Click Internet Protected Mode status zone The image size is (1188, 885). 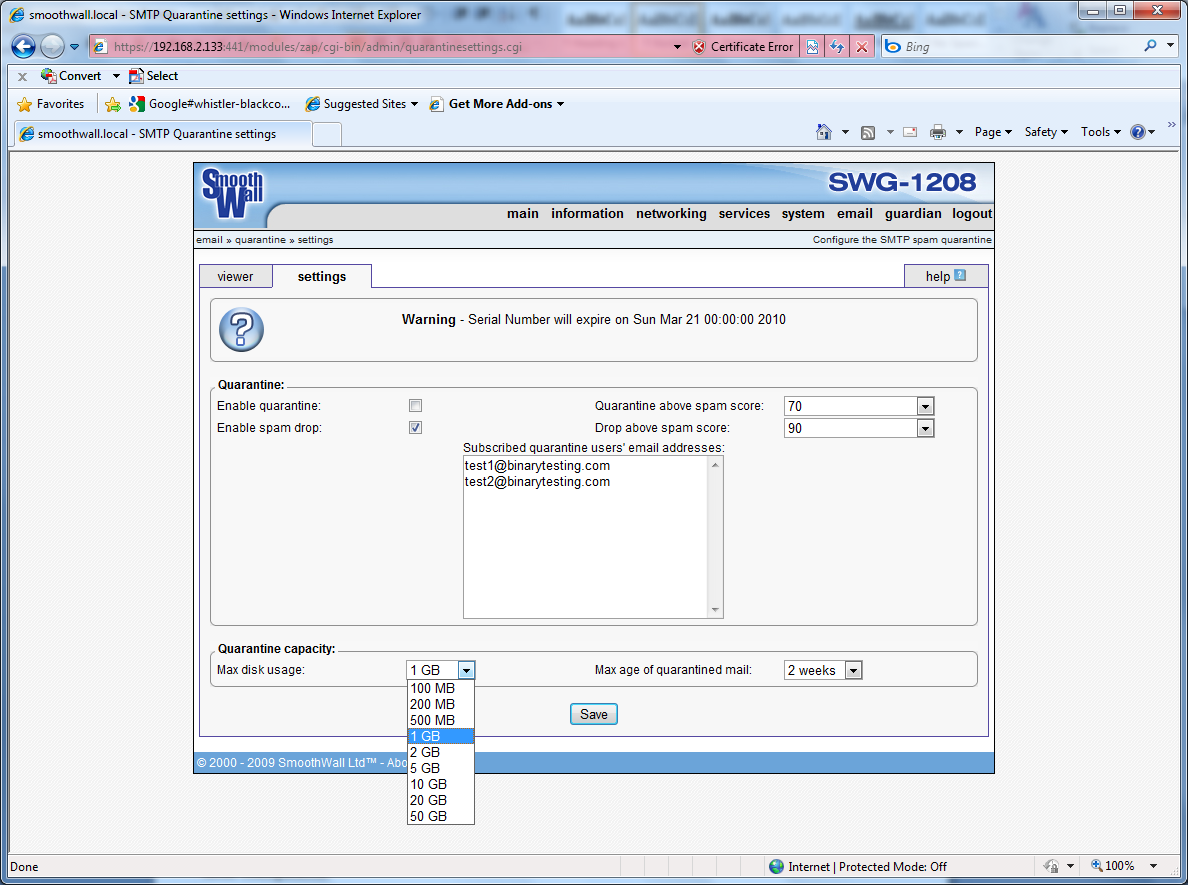click(x=858, y=866)
